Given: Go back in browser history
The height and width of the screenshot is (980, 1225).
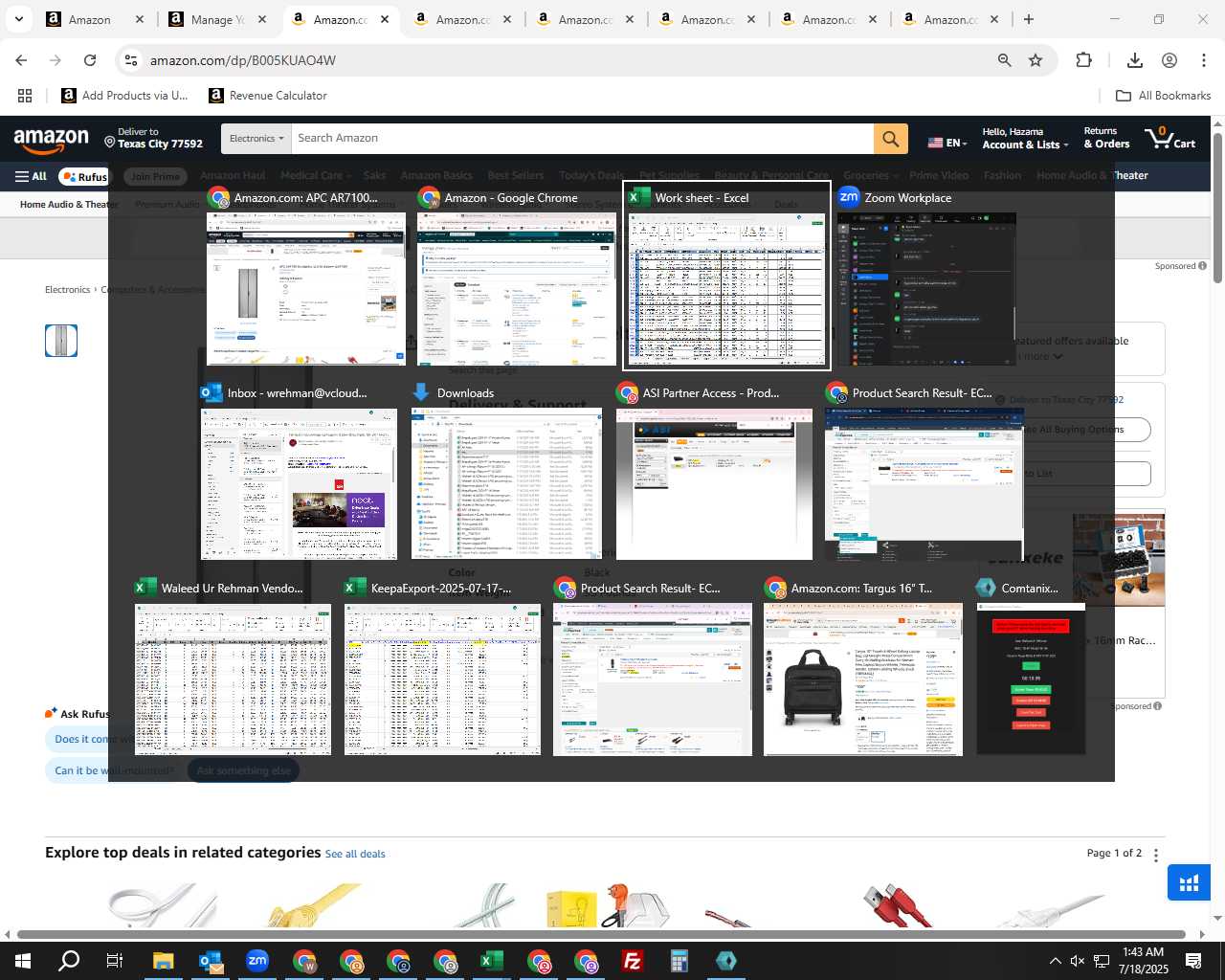Looking at the screenshot, I should 21,60.
